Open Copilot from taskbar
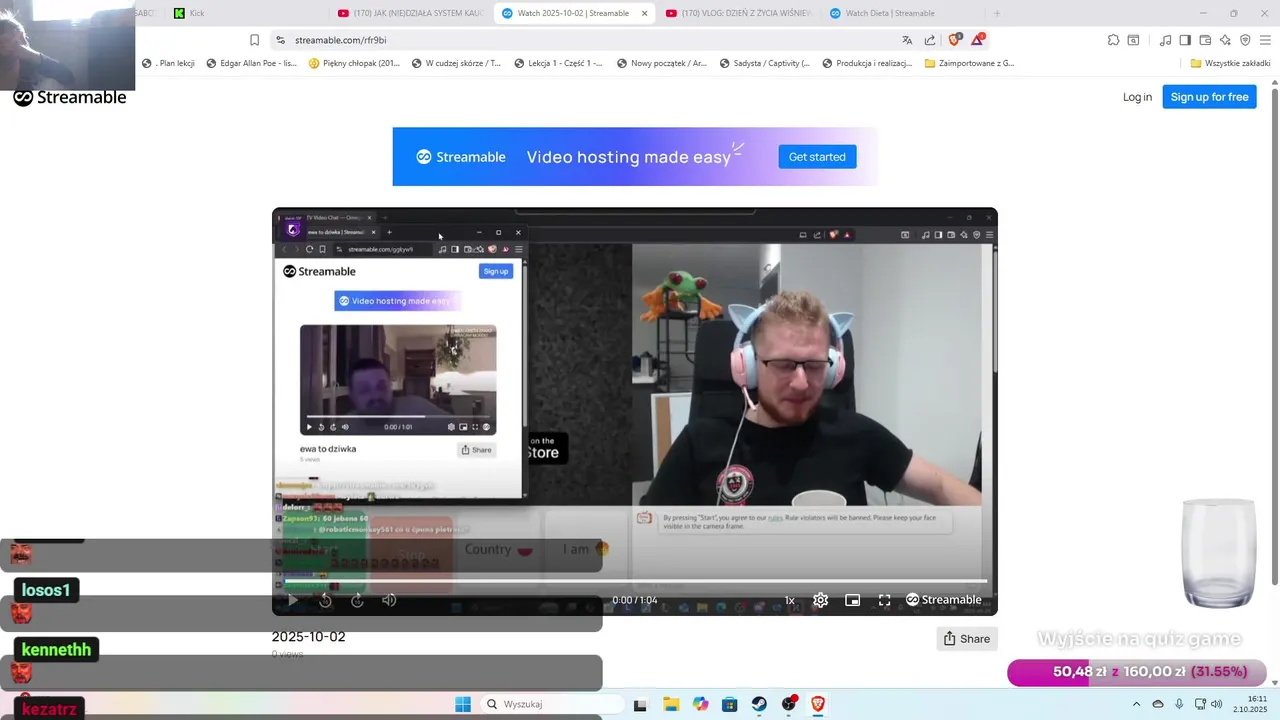 [701, 704]
